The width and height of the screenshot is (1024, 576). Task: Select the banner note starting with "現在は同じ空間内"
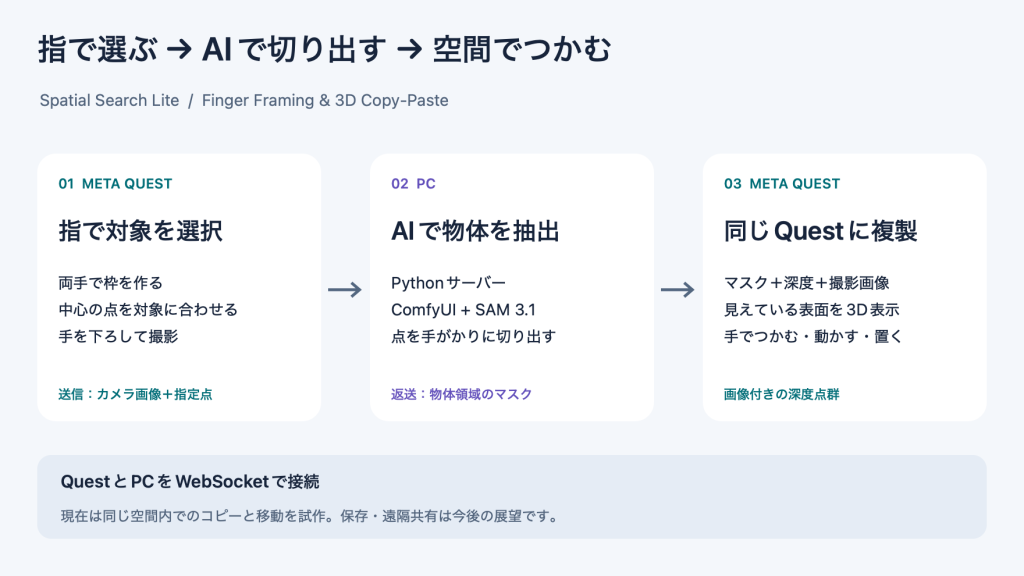pos(312,516)
